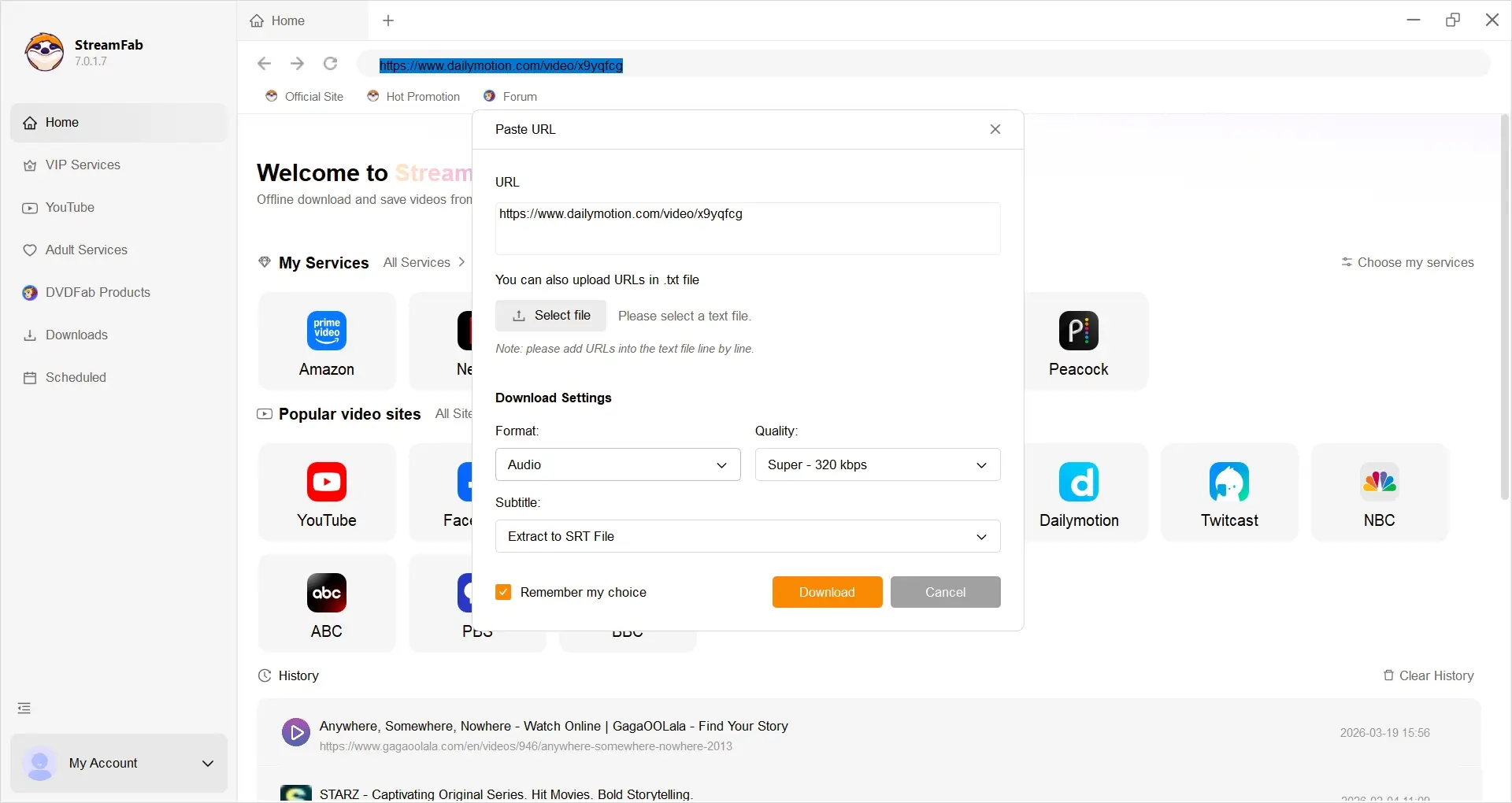Screen dimensions: 1512x803
Task: Select DVDFab Products in the sidebar
Action: (x=119, y=293)
